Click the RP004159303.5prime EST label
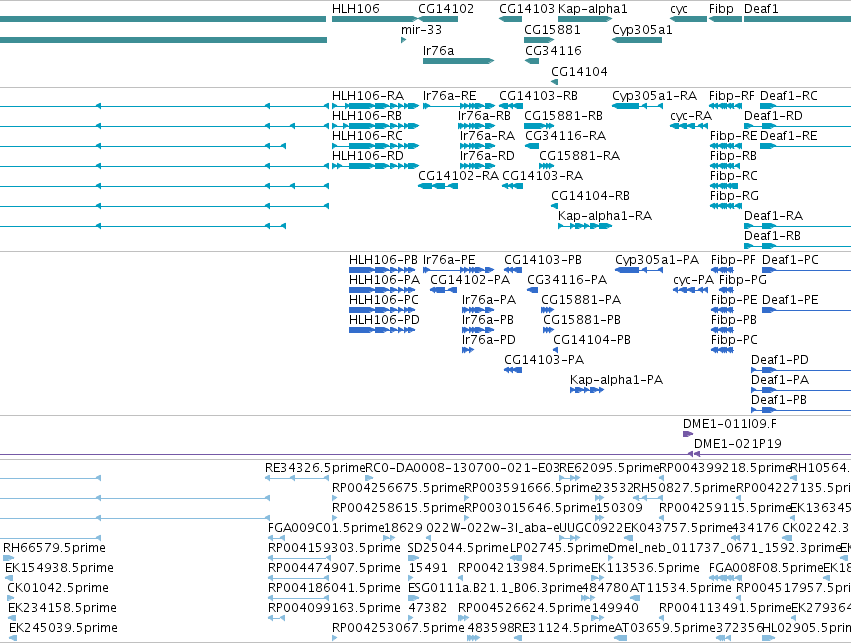851x643 pixels. coord(334,548)
